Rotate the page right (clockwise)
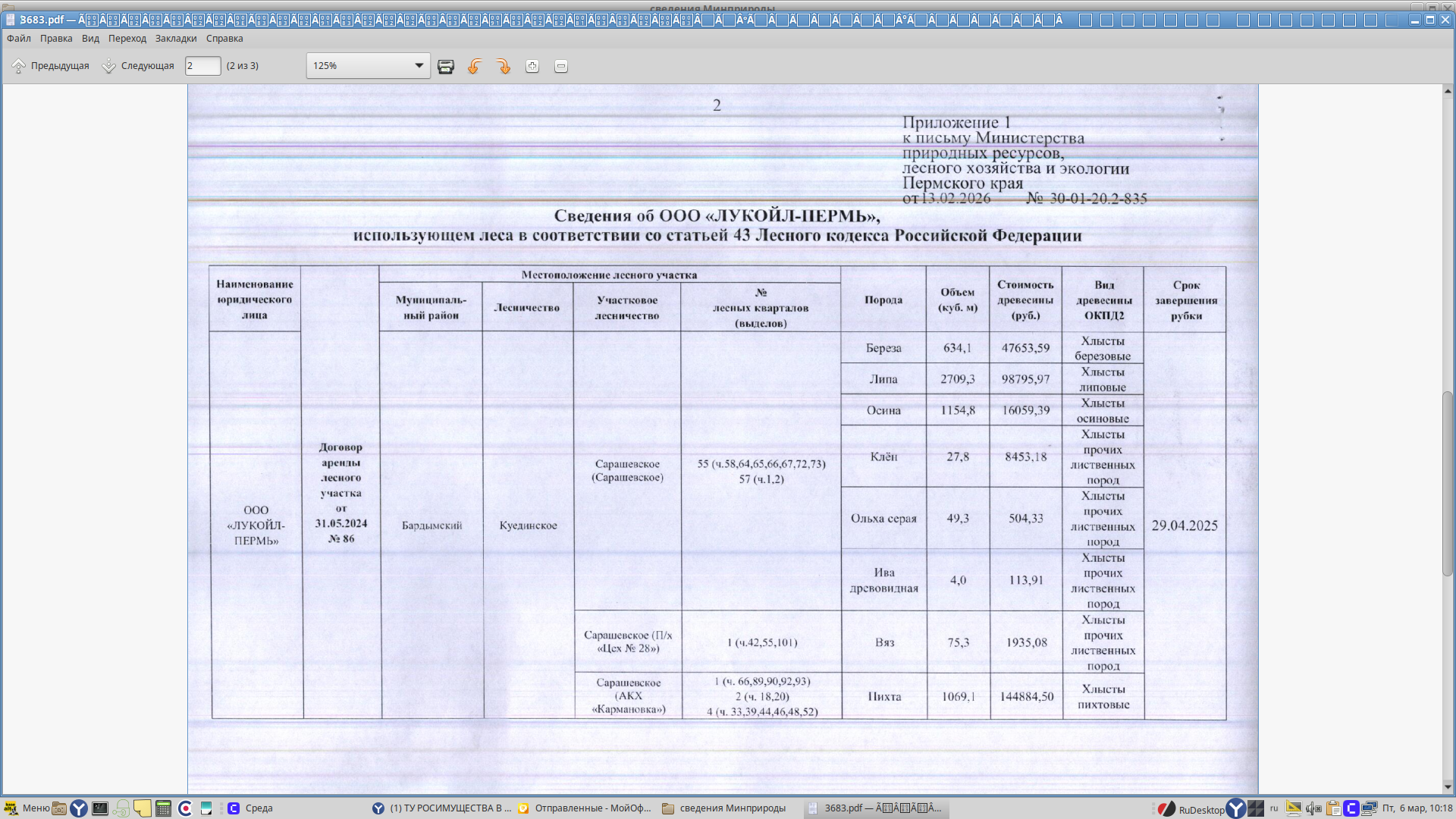The width and height of the screenshot is (1456, 819). (x=504, y=67)
